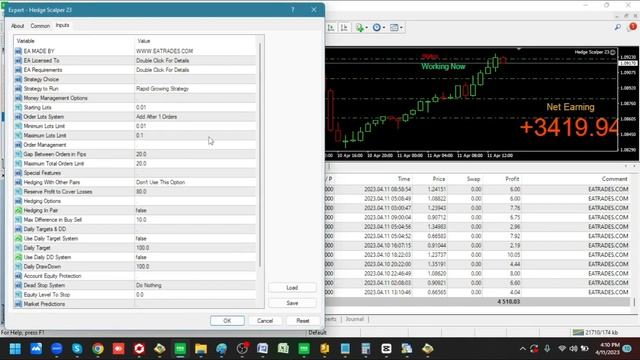This screenshot has height=360, width=640.
Task: Click the variable icon beside EA MADE BY
Action: pyautogui.click(x=18, y=51)
